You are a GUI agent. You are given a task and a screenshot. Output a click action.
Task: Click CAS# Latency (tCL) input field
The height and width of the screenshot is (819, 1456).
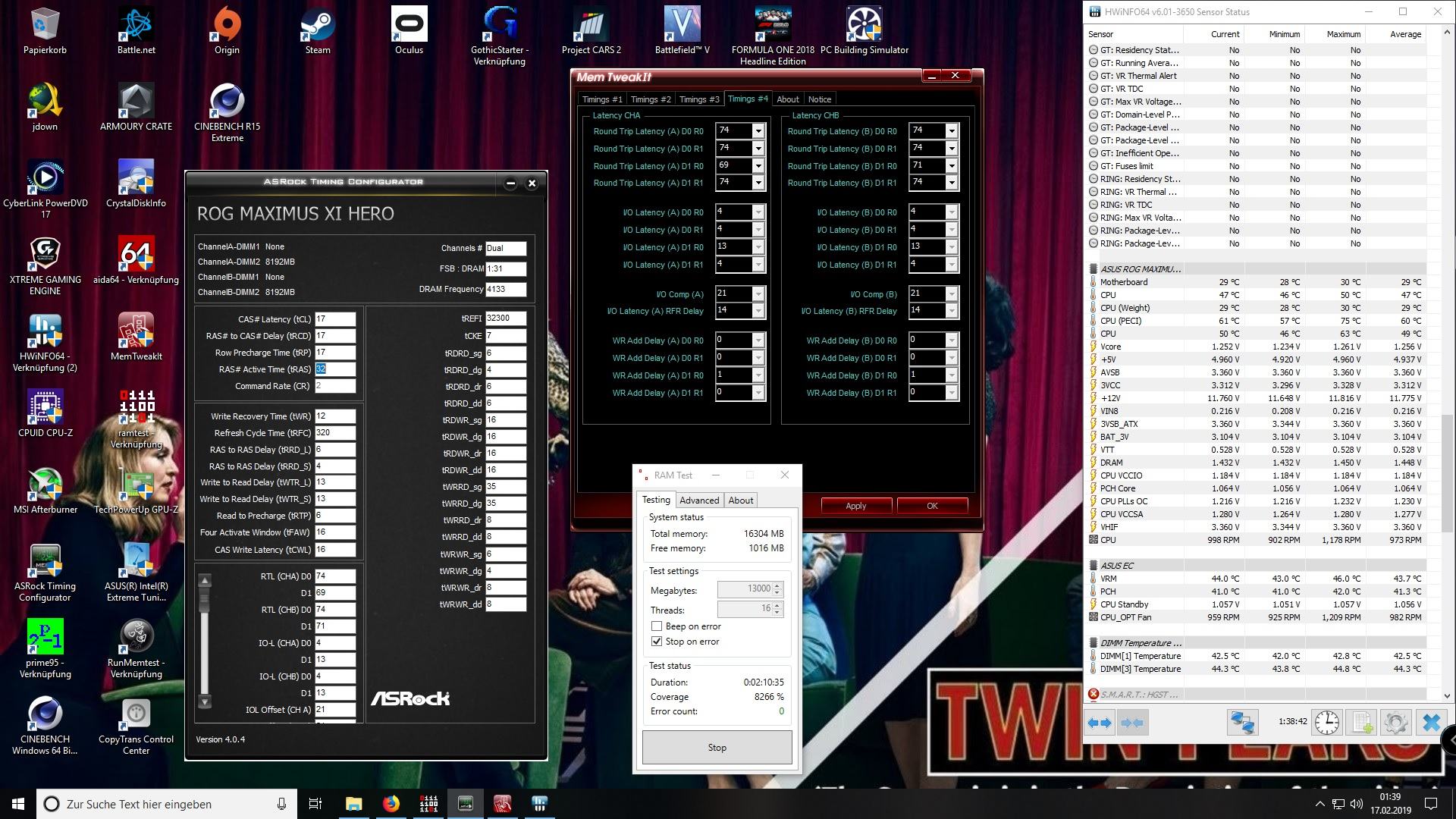click(335, 319)
